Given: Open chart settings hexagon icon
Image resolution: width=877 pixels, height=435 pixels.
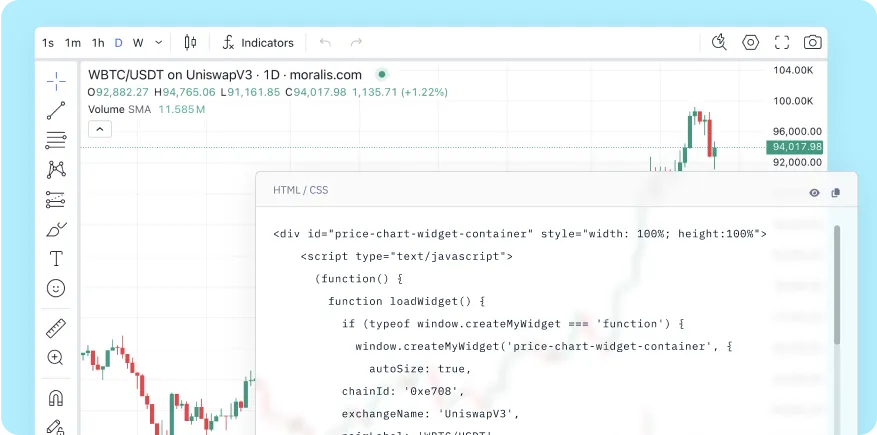Looking at the screenshot, I should coord(750,42).
